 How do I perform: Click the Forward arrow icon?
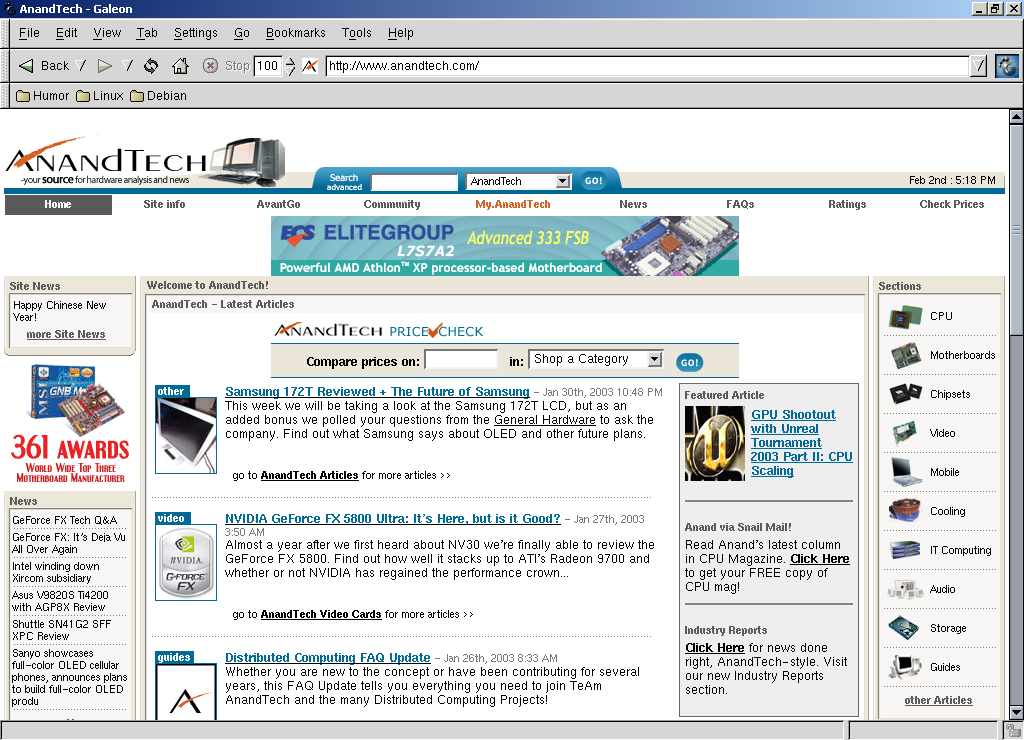click(104, 65)
